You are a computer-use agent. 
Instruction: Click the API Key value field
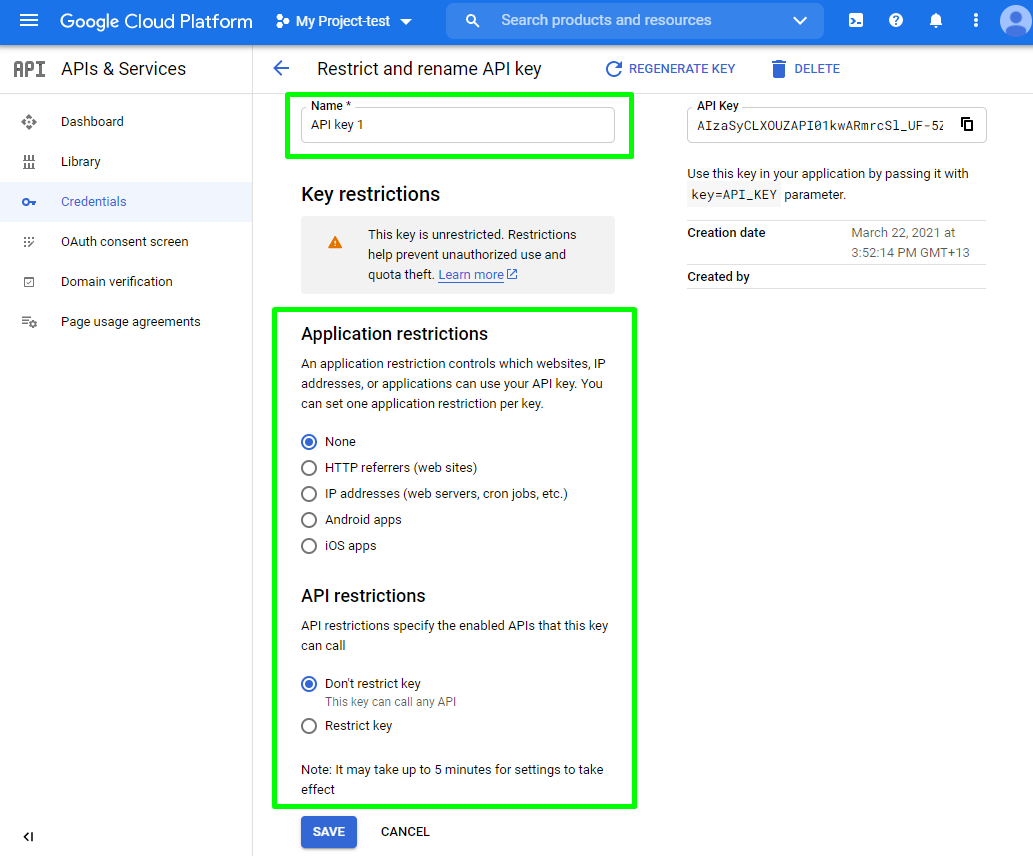point(820,125)
